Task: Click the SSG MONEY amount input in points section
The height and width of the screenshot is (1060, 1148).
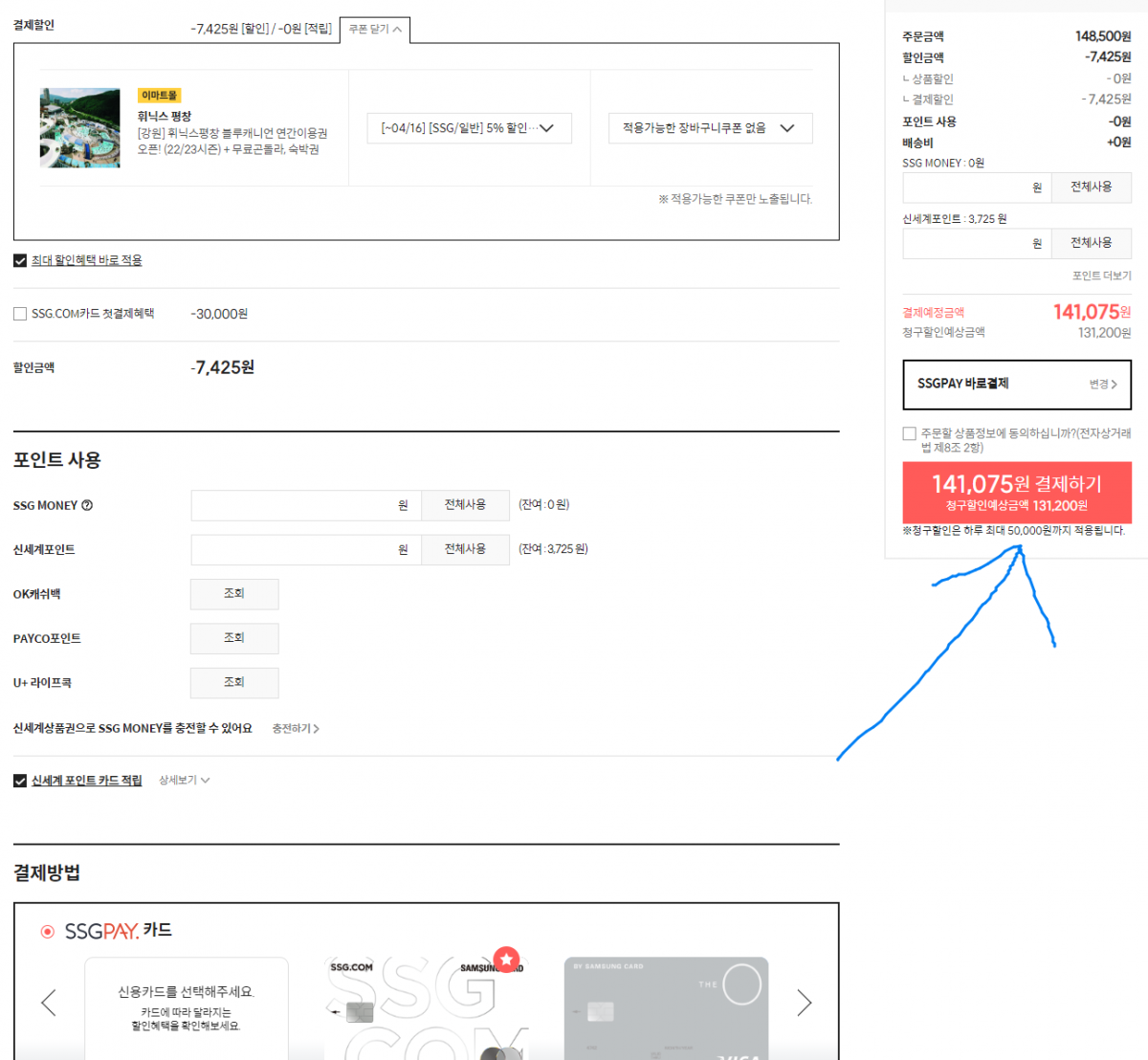Action: click(306, 505)
